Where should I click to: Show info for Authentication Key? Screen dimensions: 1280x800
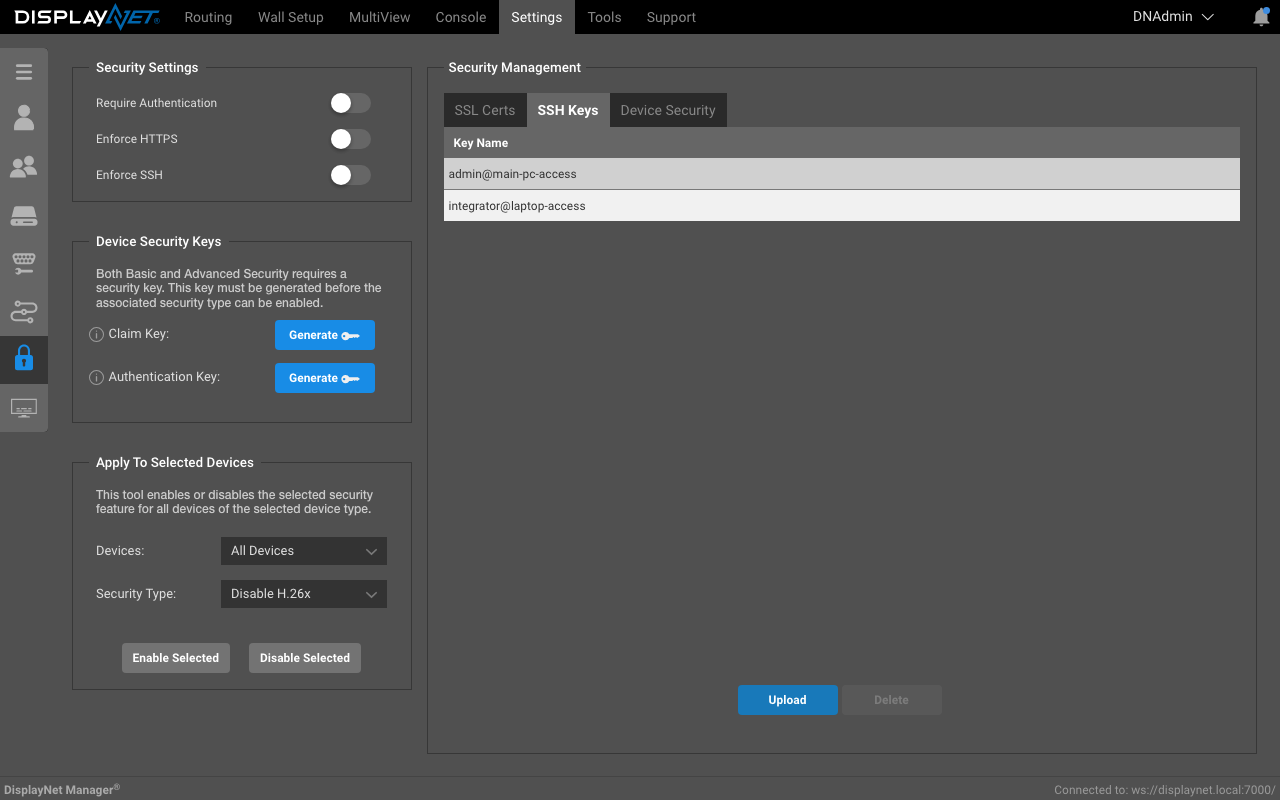97,378
